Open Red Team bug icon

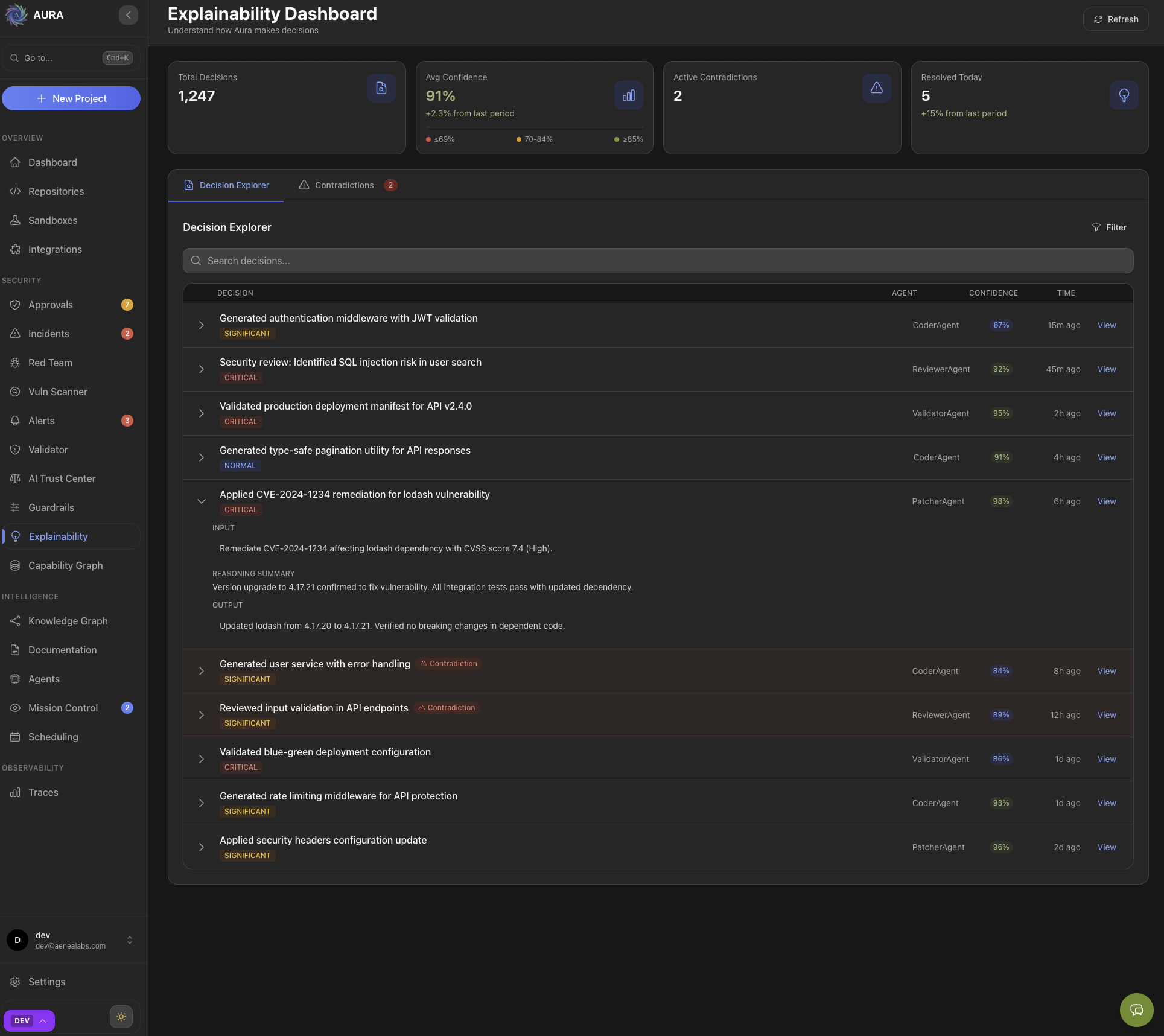tap(15, 363)
